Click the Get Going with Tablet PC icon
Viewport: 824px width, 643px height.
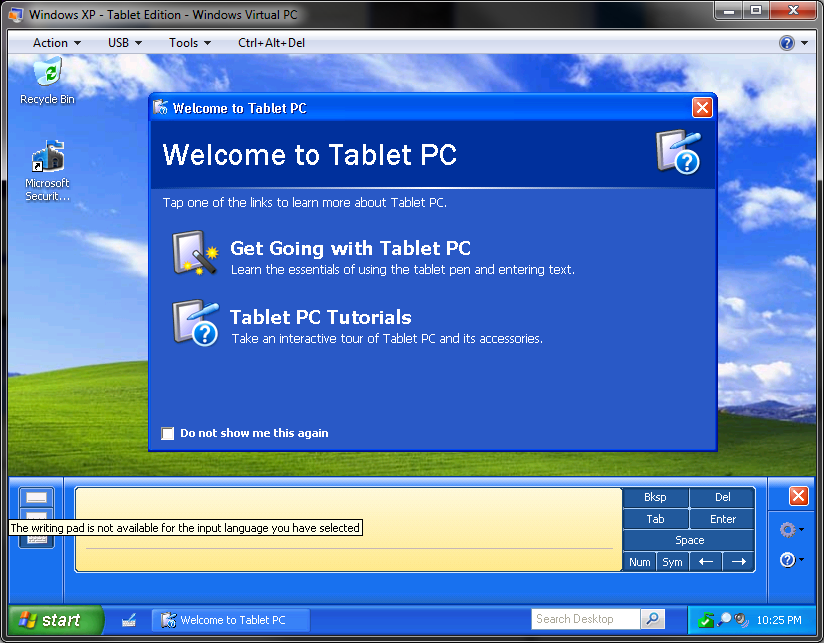[x=195, y=253]
